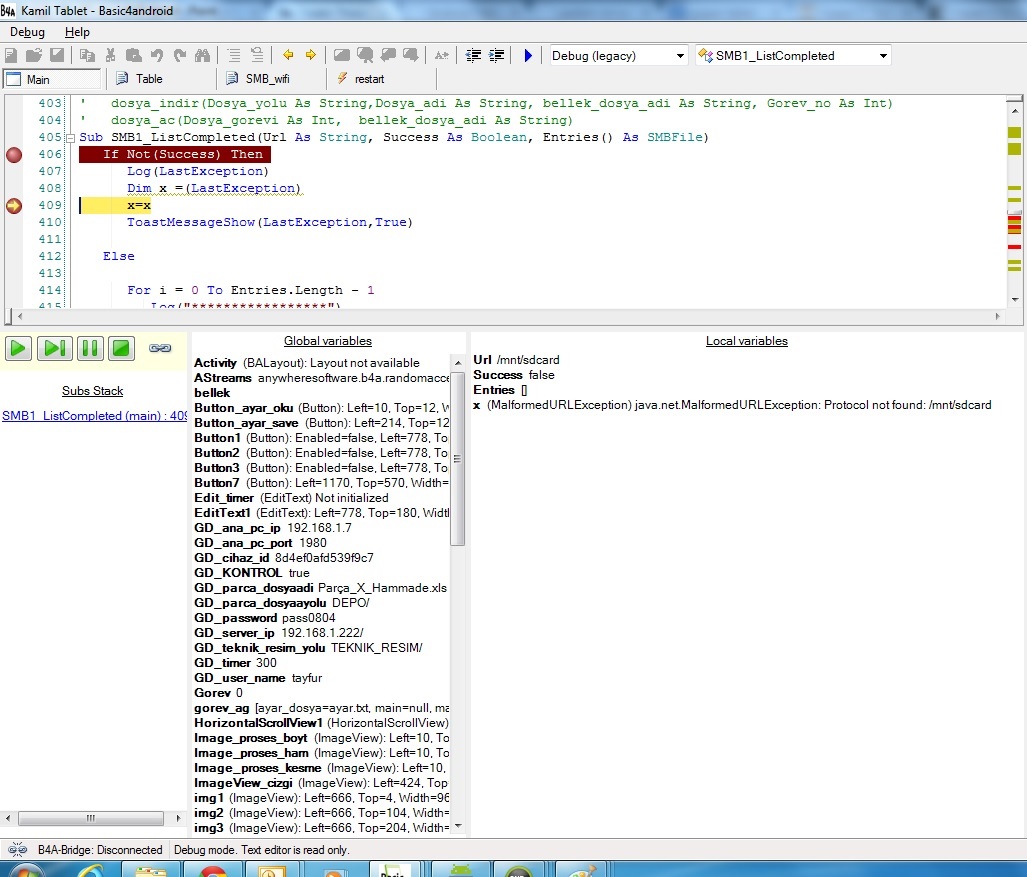
Task: Collapse the SMB1_ListCompleted sub at line 405
Action: [x=70, y=138]
